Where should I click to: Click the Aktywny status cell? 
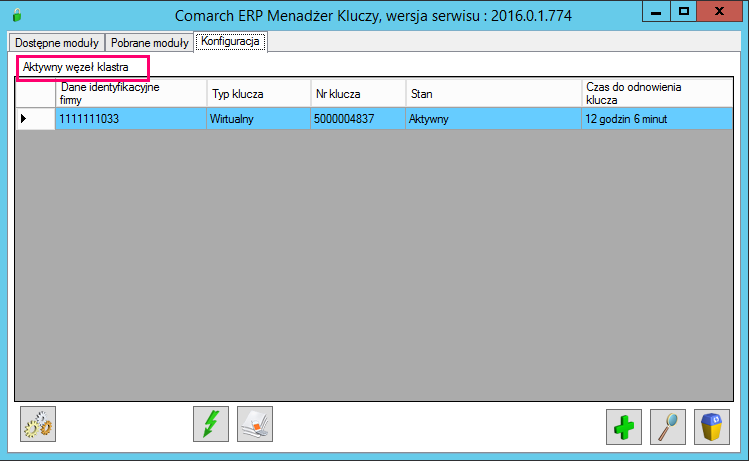pos(493,118)
